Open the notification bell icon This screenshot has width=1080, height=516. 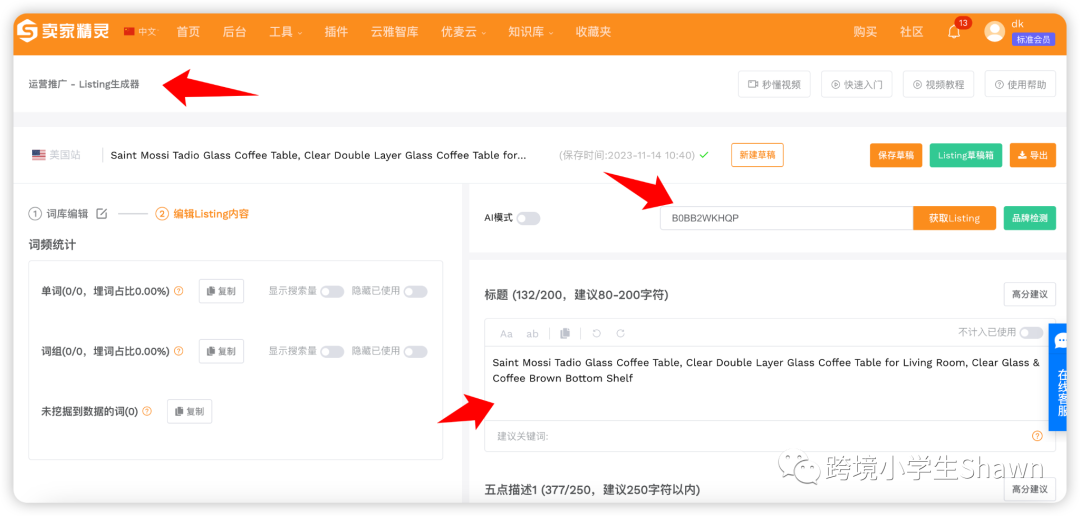954,32
